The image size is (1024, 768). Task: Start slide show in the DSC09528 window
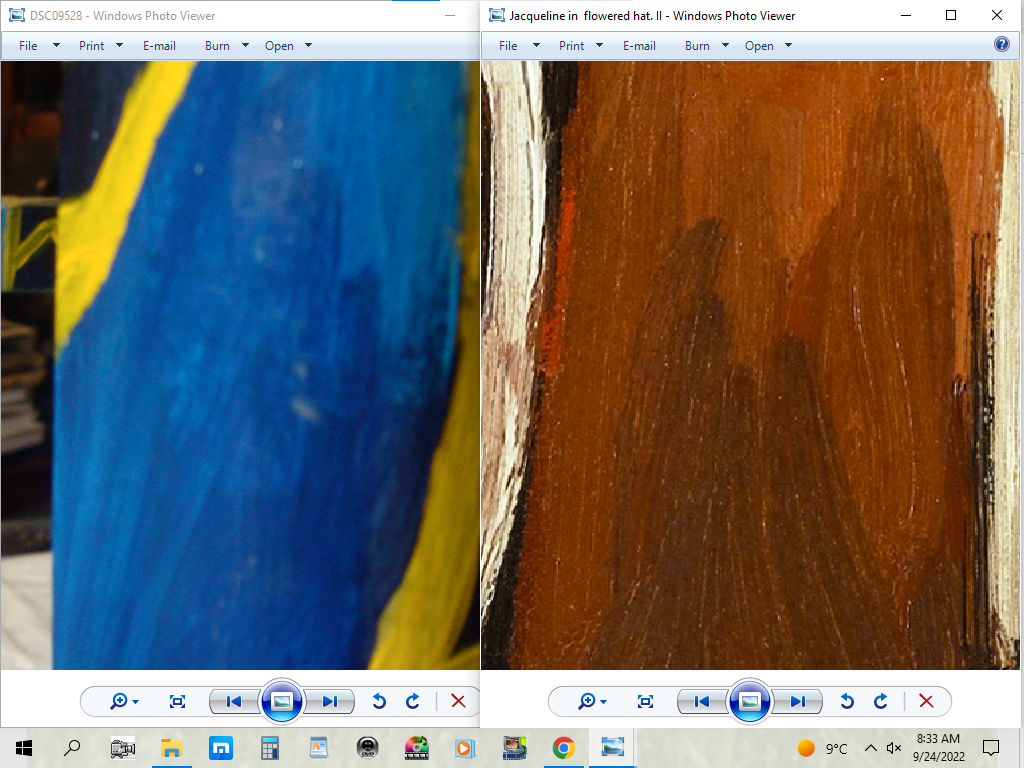click(281, 701)
